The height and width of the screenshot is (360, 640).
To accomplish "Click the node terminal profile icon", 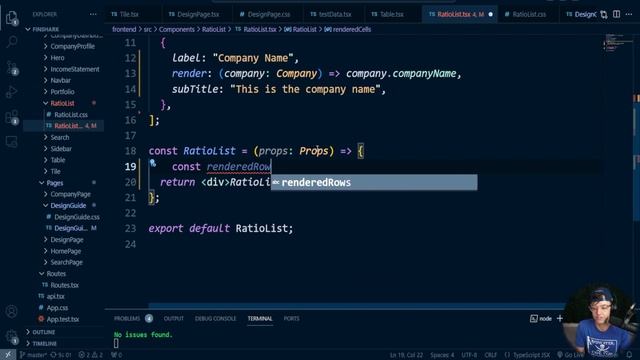I will tap(541, 318).
